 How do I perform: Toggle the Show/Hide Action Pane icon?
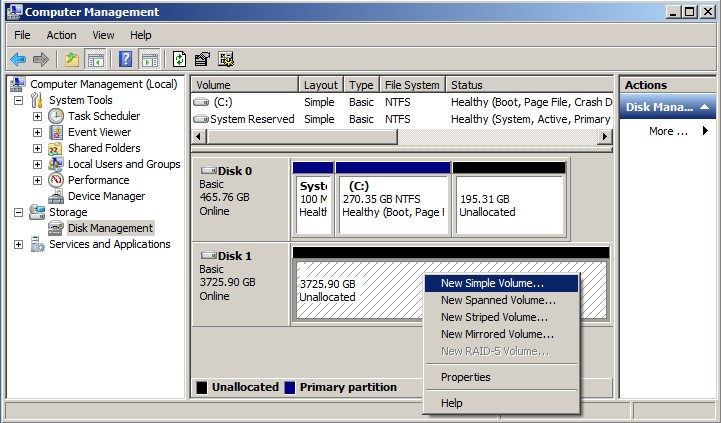[x=150, y=59]
